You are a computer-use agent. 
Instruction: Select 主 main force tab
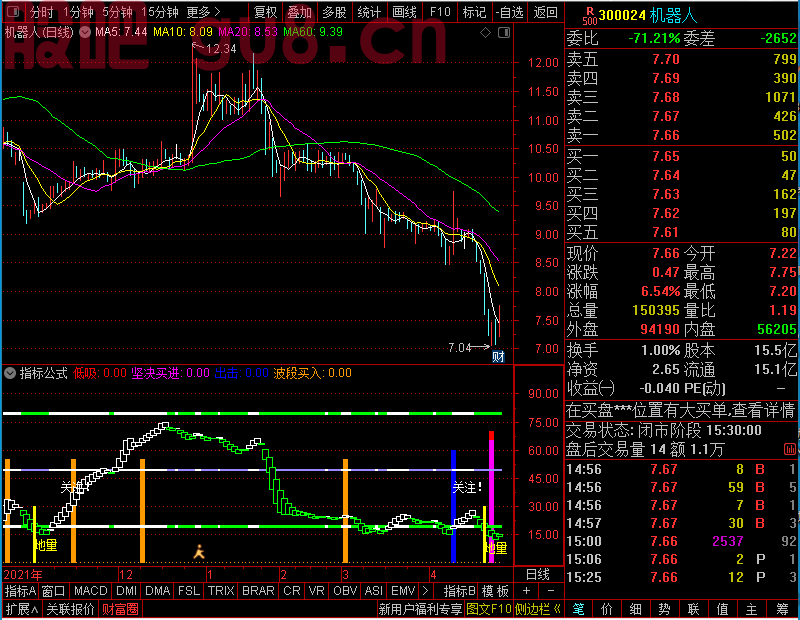point(752,609)
